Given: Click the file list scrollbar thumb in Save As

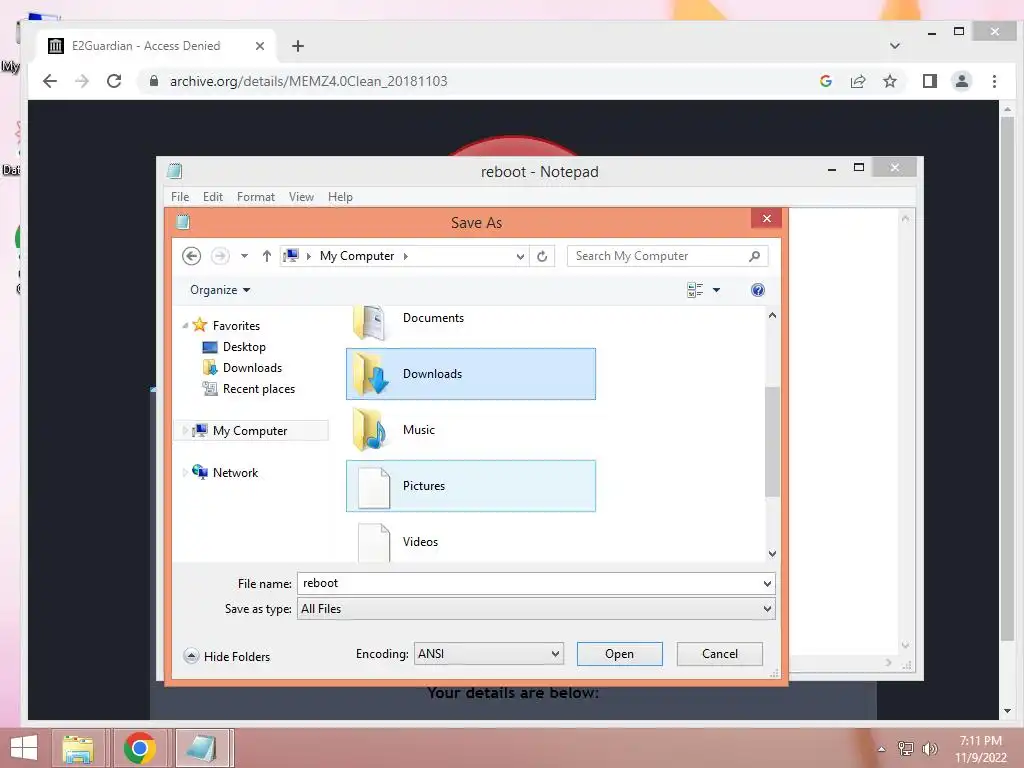Looking at the screenshot, I should coord(772,441).
